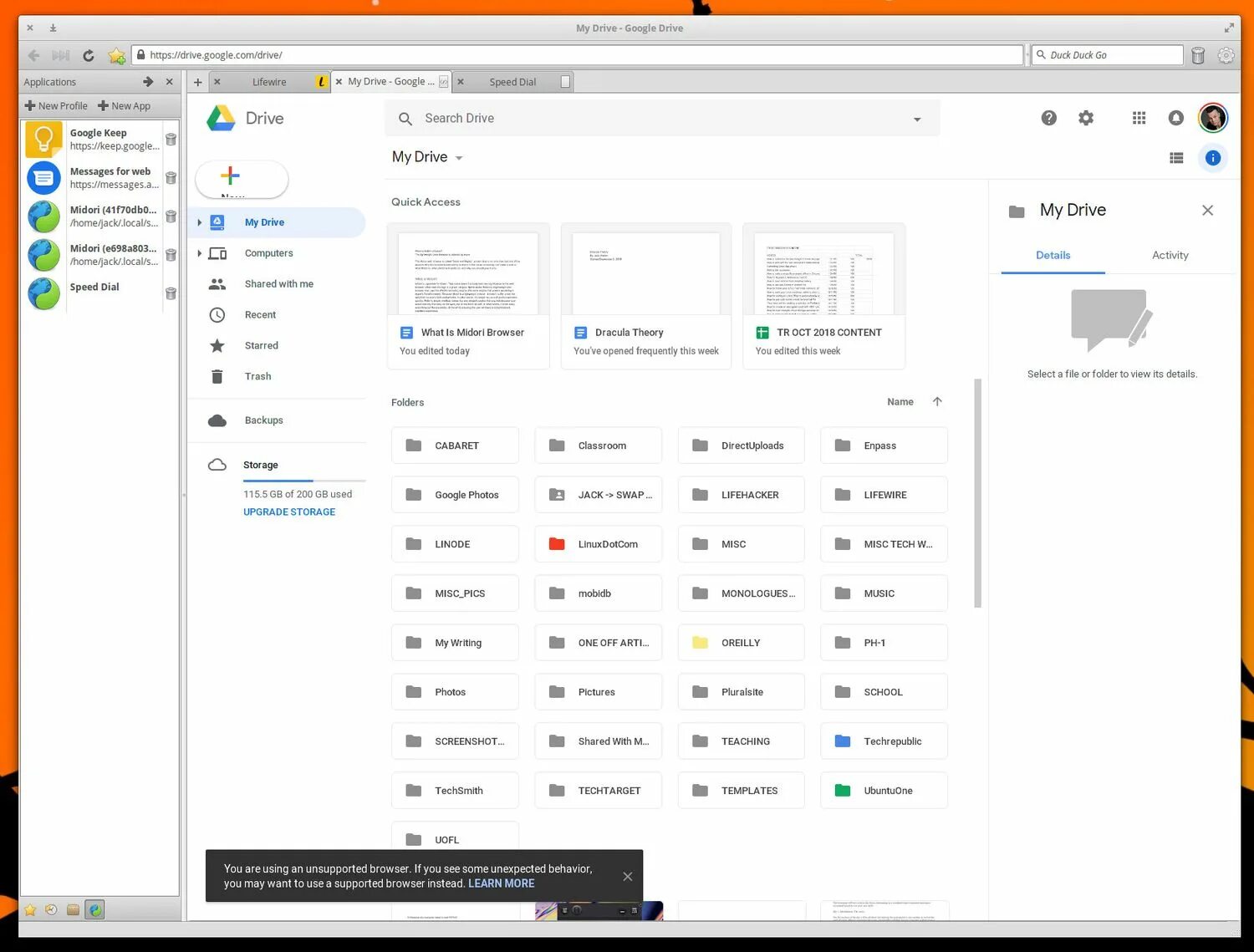Close the My Drive browser tab
The width and height of the screenshot is (1254, 952).
point(339,82)
